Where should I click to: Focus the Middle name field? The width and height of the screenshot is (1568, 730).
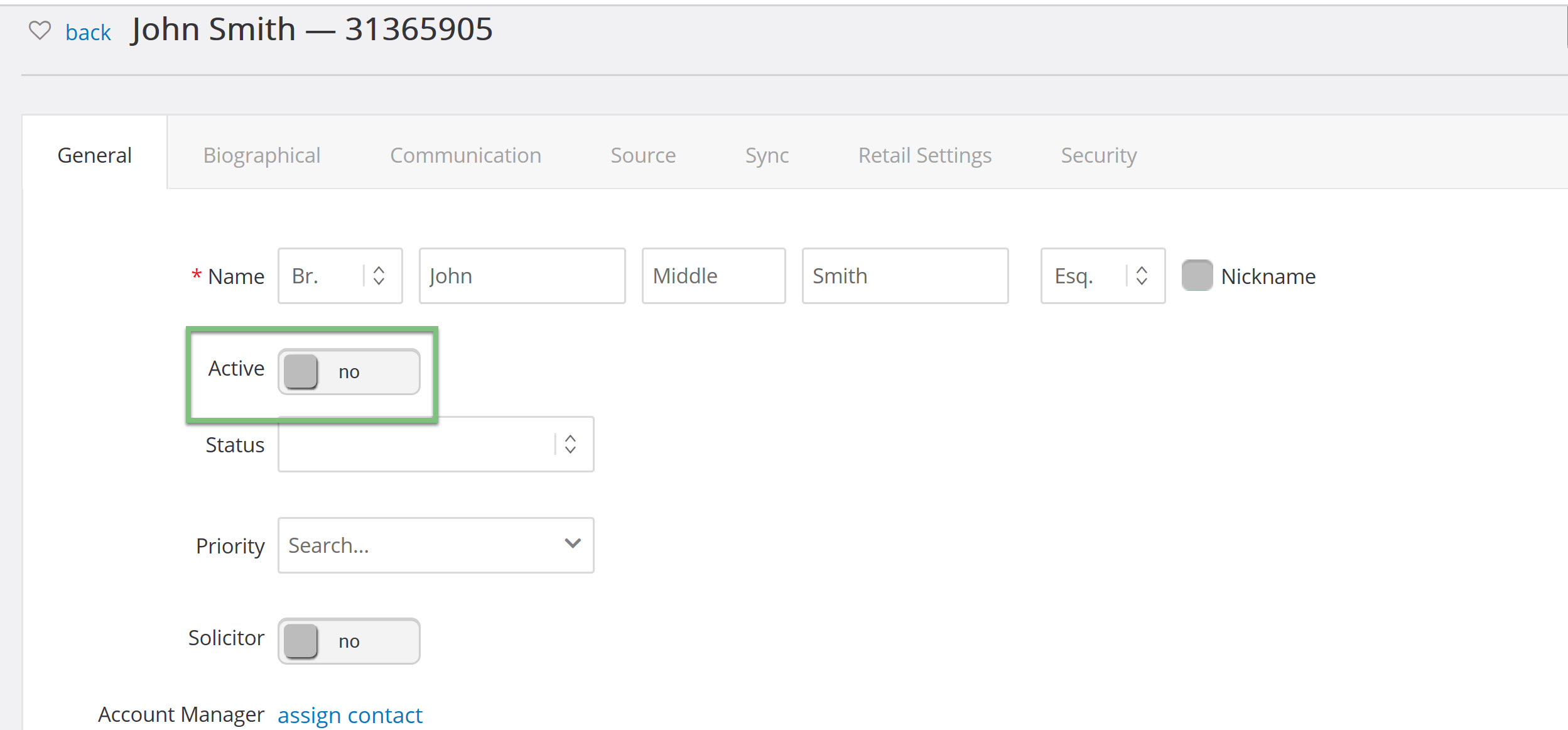[713, 276]
